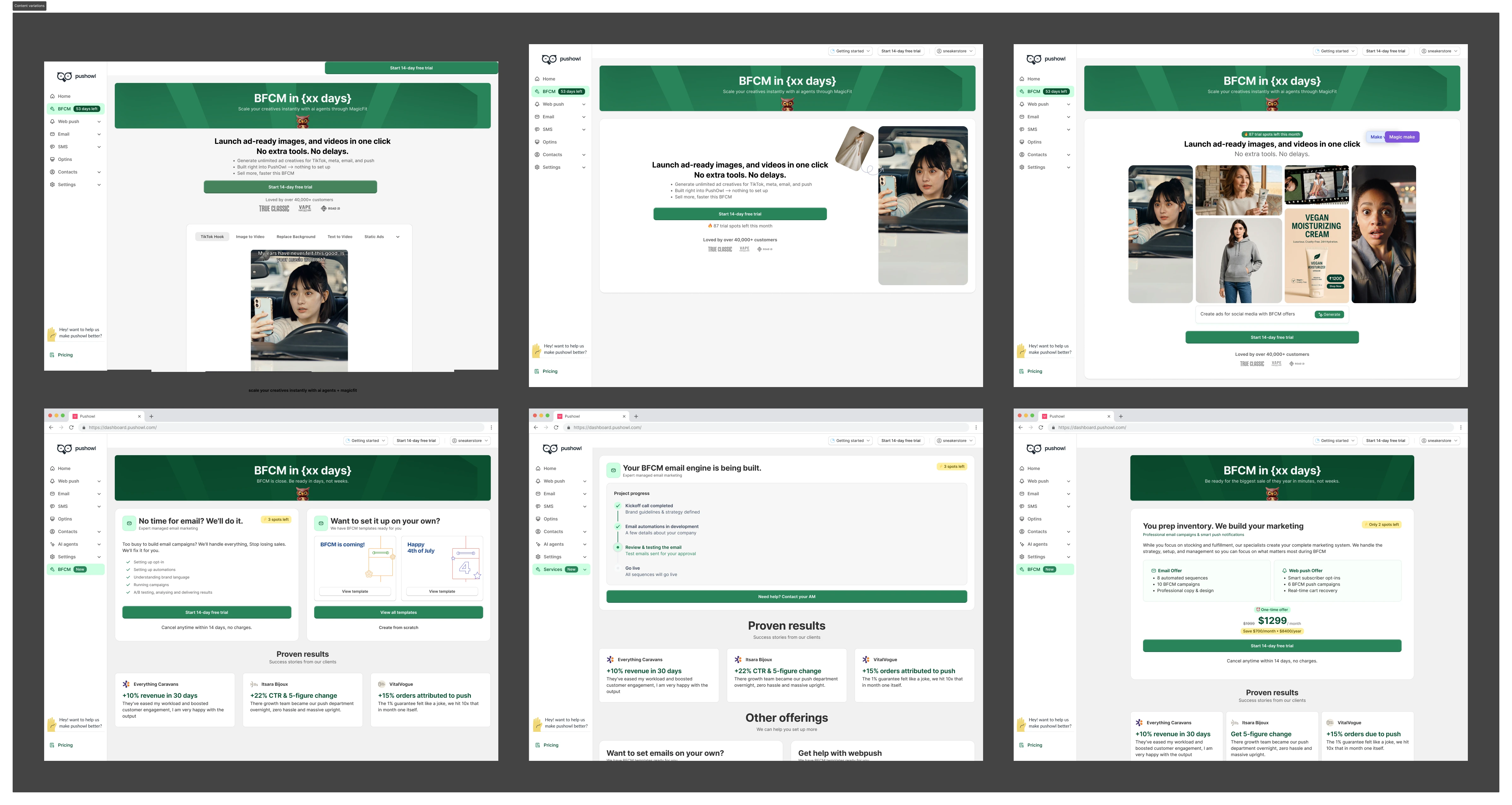Click the 'Kickoff call completed' green checkmark
The image size is (1512, 805).
click(x=618, y=506)
